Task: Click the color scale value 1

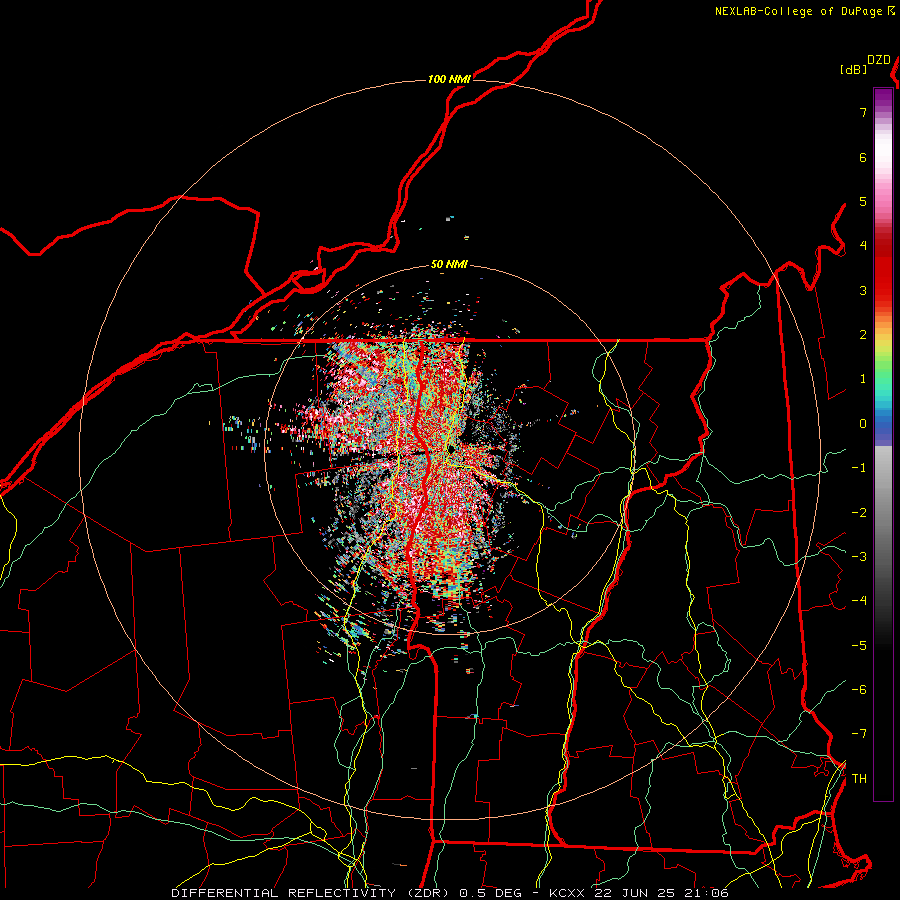Action: tap(863, 379)
